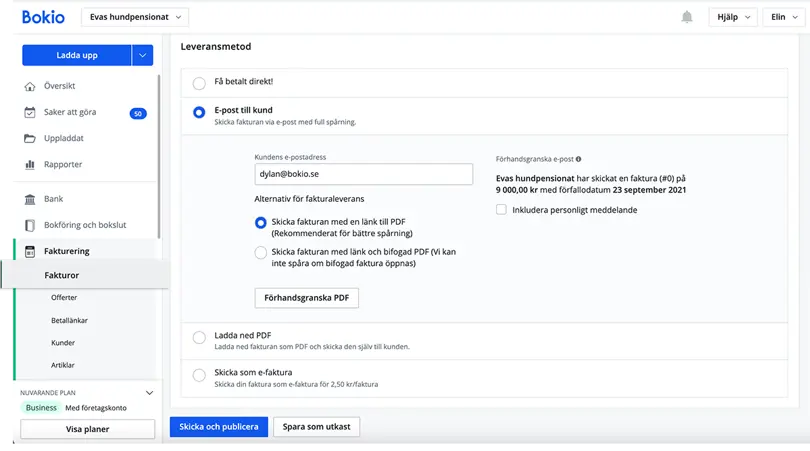
Task: Open Saker att göra checklist icon
Action: 30,112
